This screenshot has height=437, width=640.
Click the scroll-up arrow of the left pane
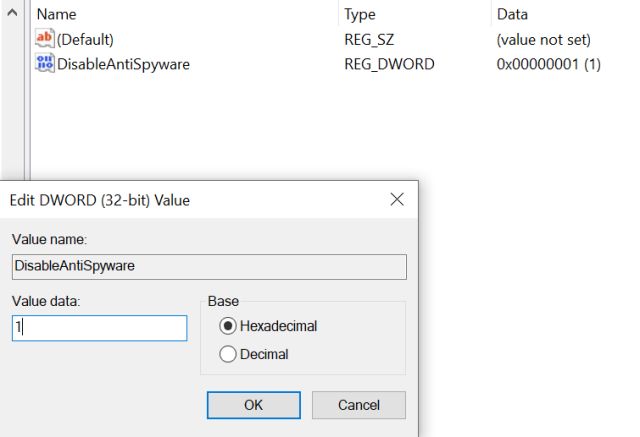[11, 15]
